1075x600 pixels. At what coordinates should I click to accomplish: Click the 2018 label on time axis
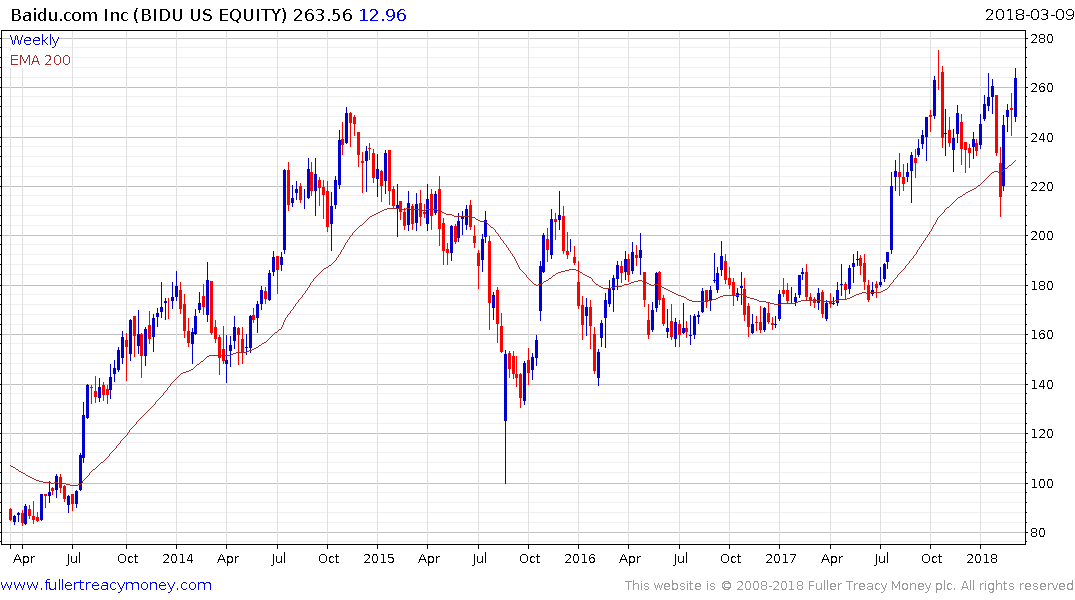tap(982, 558)
